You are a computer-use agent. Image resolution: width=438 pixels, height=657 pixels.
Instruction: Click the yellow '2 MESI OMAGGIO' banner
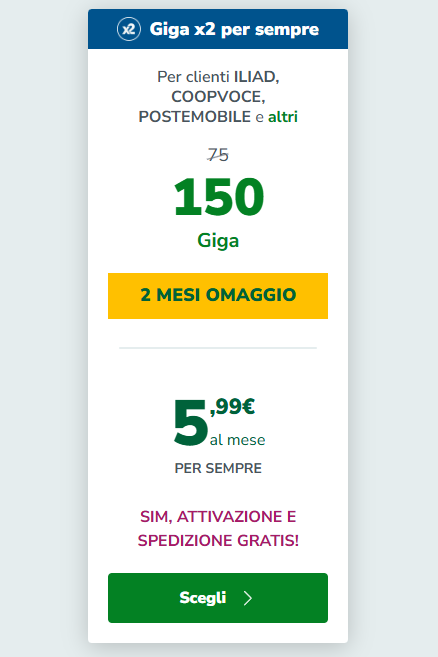pyautogui.click(x=218, y=295)
